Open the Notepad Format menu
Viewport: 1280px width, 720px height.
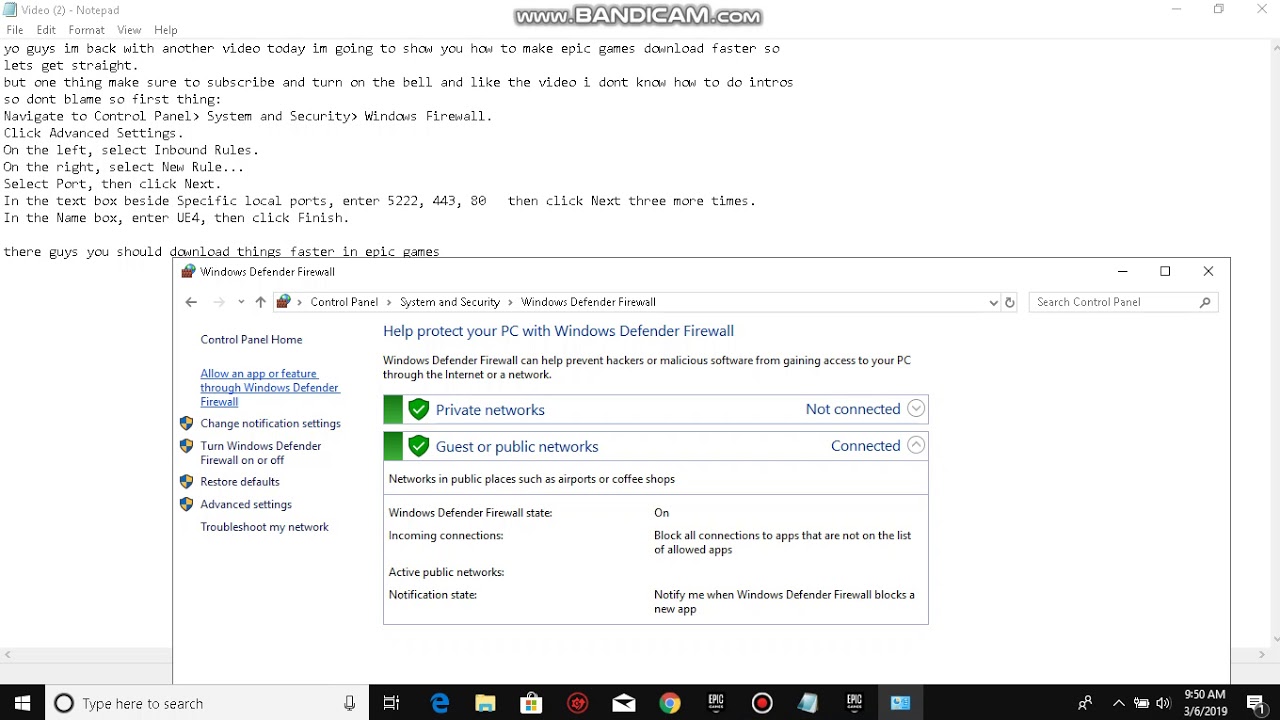[87, 30]
